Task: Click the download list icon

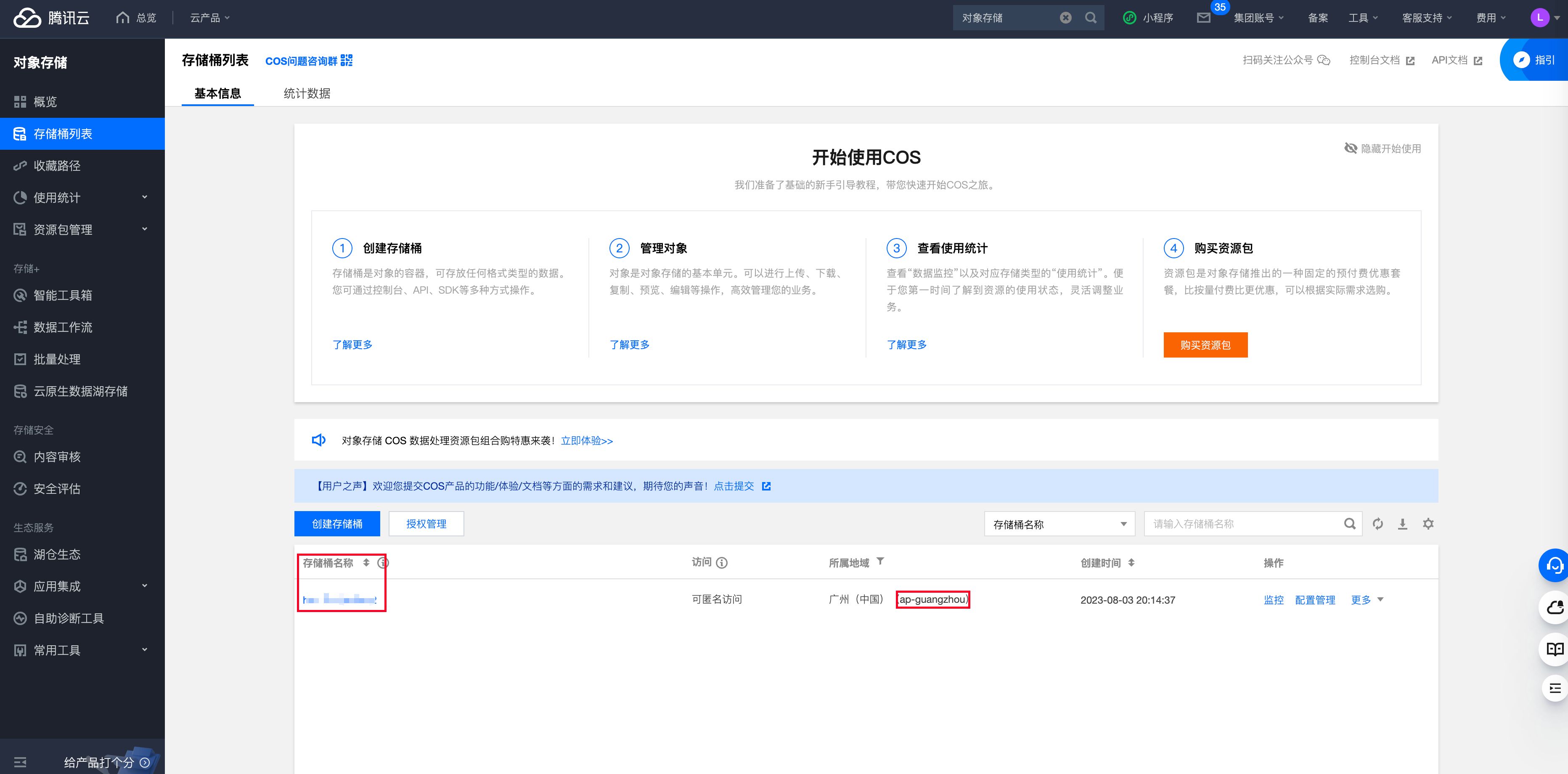Action: pyautogui.click(x=1402, y=524)
